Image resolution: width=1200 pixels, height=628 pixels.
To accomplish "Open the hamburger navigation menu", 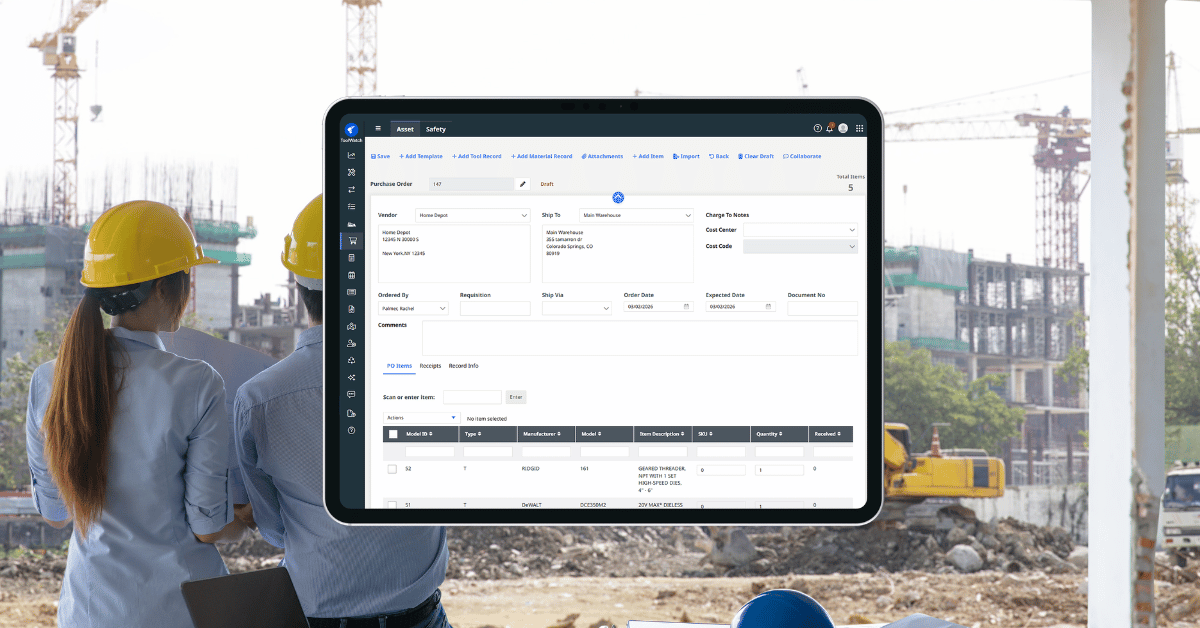I will click(378, 128).
